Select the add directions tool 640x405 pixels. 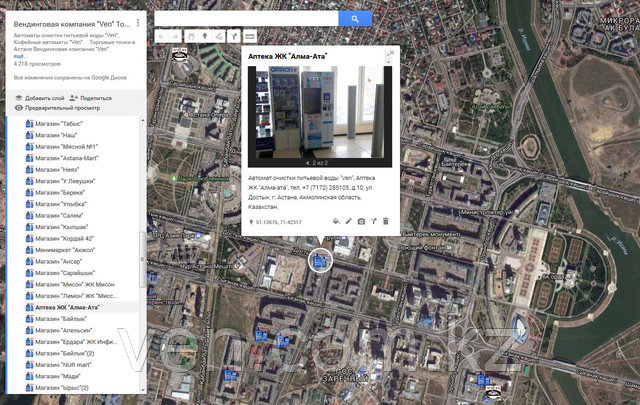click(233, 37)
